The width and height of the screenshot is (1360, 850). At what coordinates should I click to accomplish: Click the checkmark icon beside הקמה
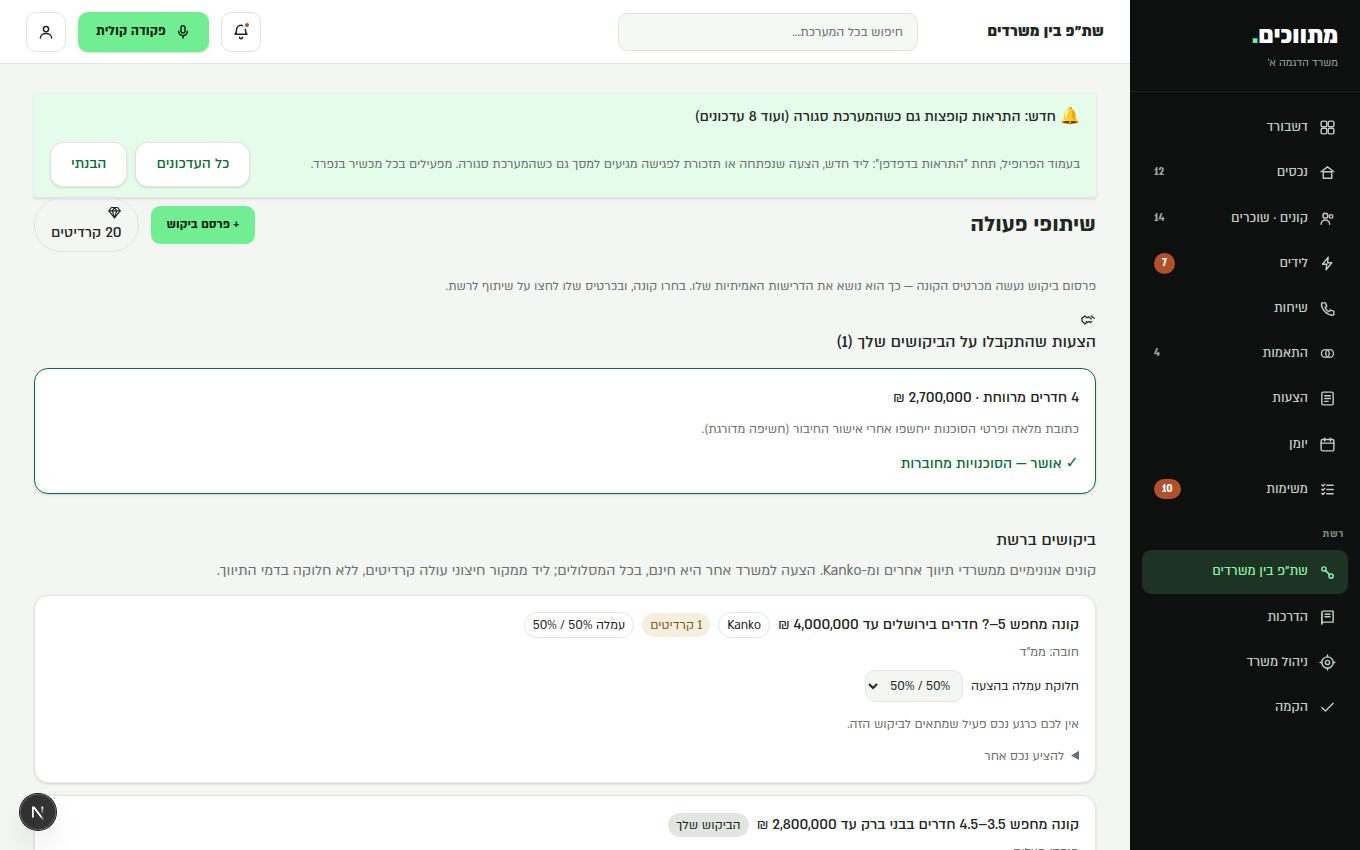pos(1327,707)
